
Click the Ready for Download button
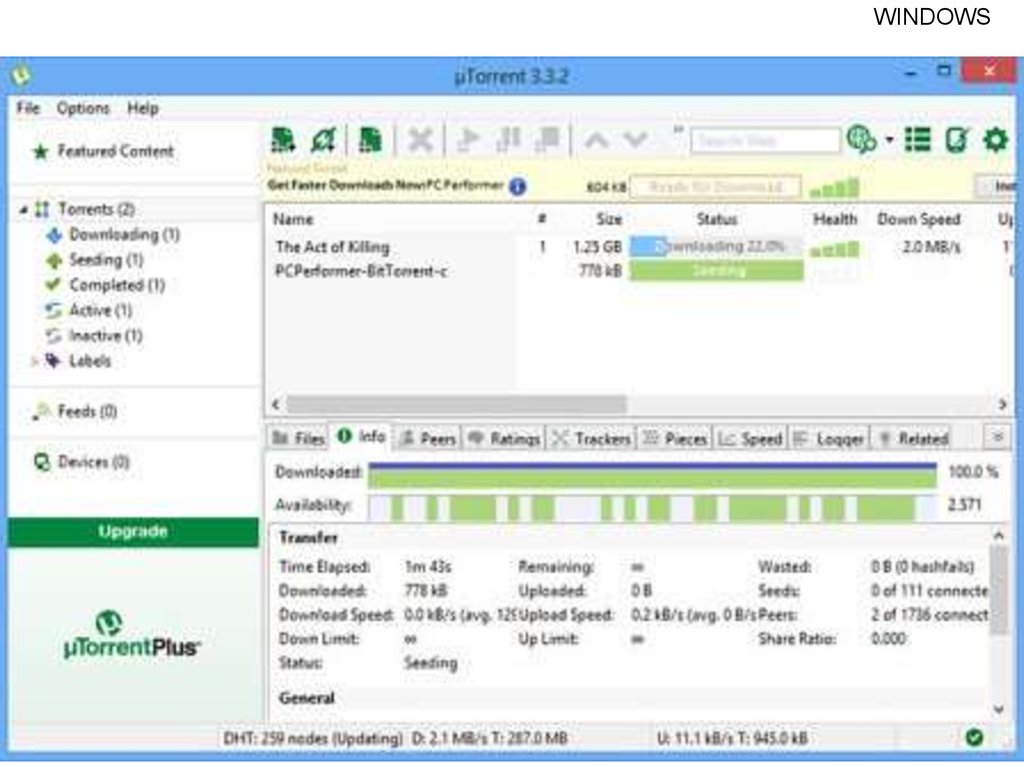pyautogui.click(x=715, y=187)
